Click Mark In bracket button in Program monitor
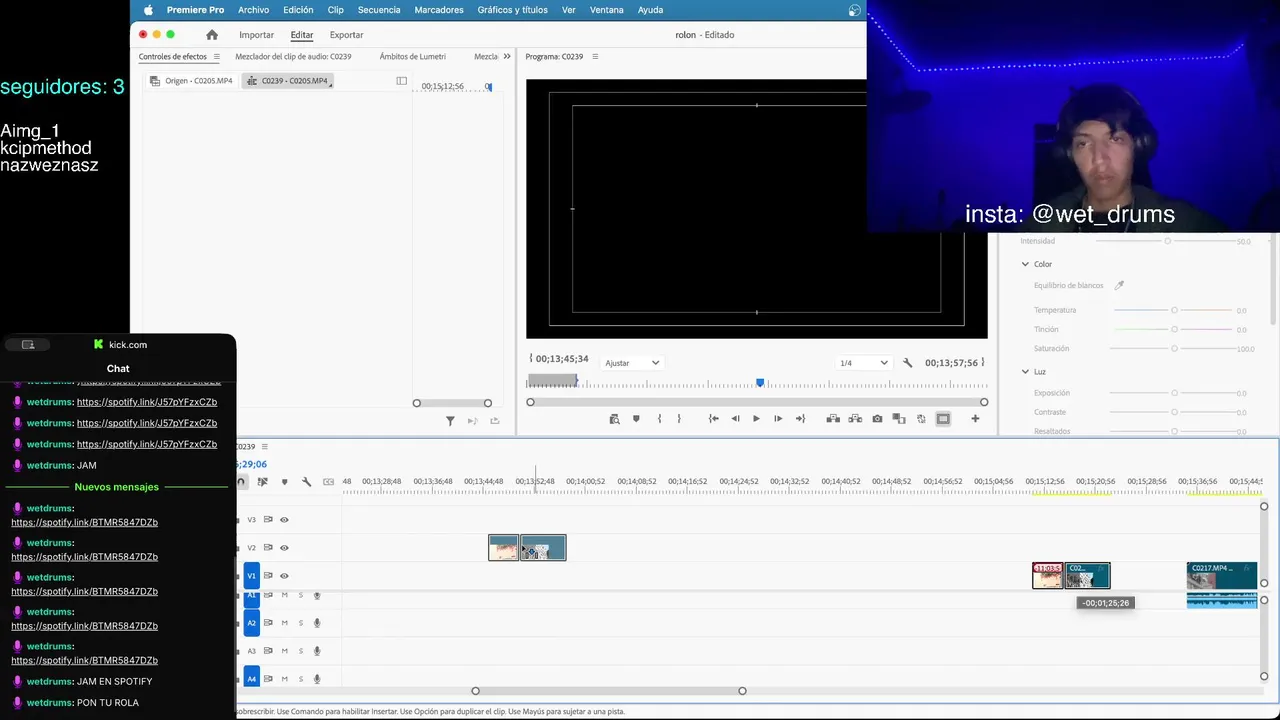Screen dimensions: 1280x720 [659, 419]
